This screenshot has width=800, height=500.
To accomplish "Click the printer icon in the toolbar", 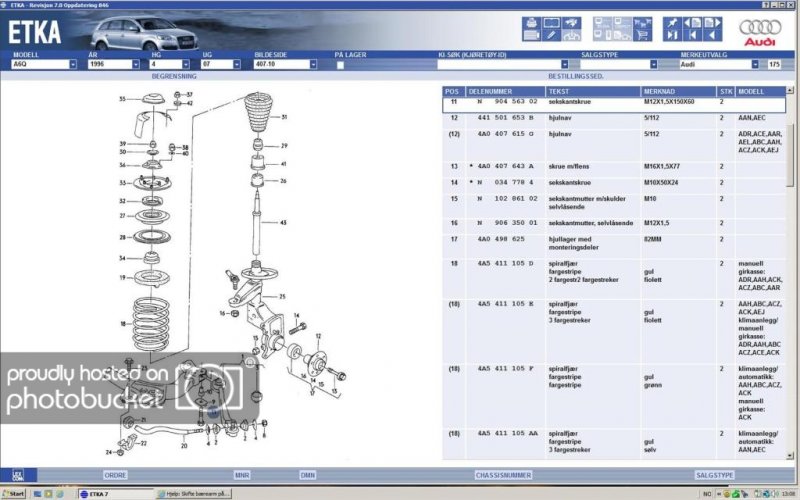I will [531, 22].
